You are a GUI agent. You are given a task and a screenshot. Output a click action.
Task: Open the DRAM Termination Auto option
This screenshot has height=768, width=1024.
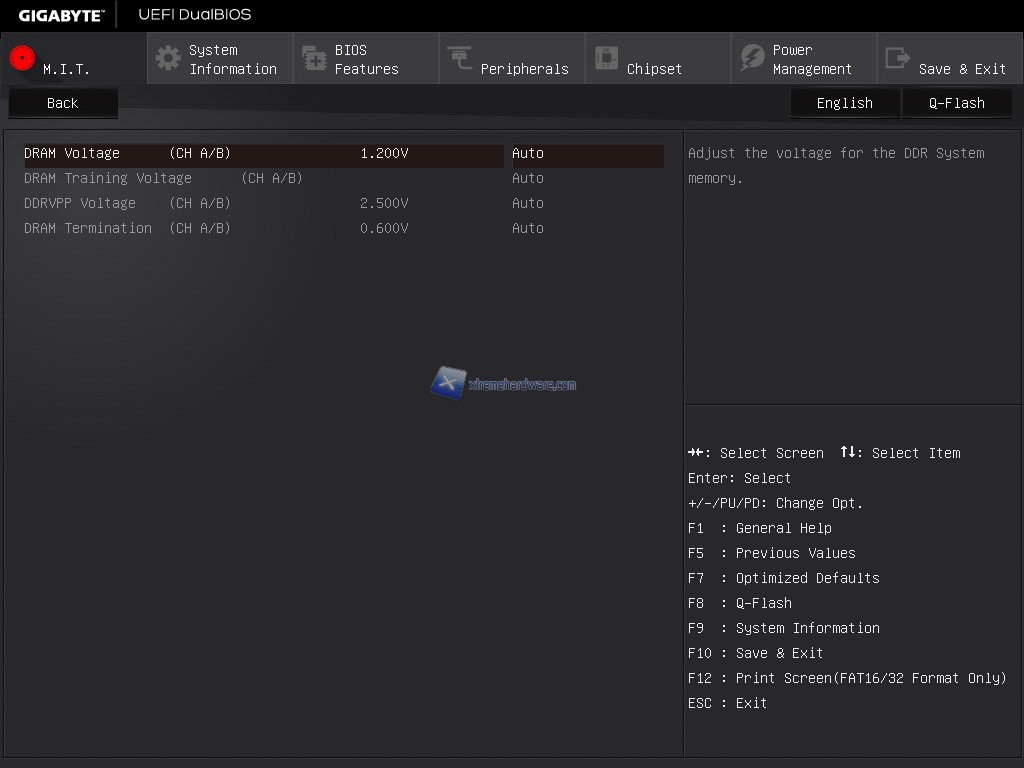coord(528,229)
